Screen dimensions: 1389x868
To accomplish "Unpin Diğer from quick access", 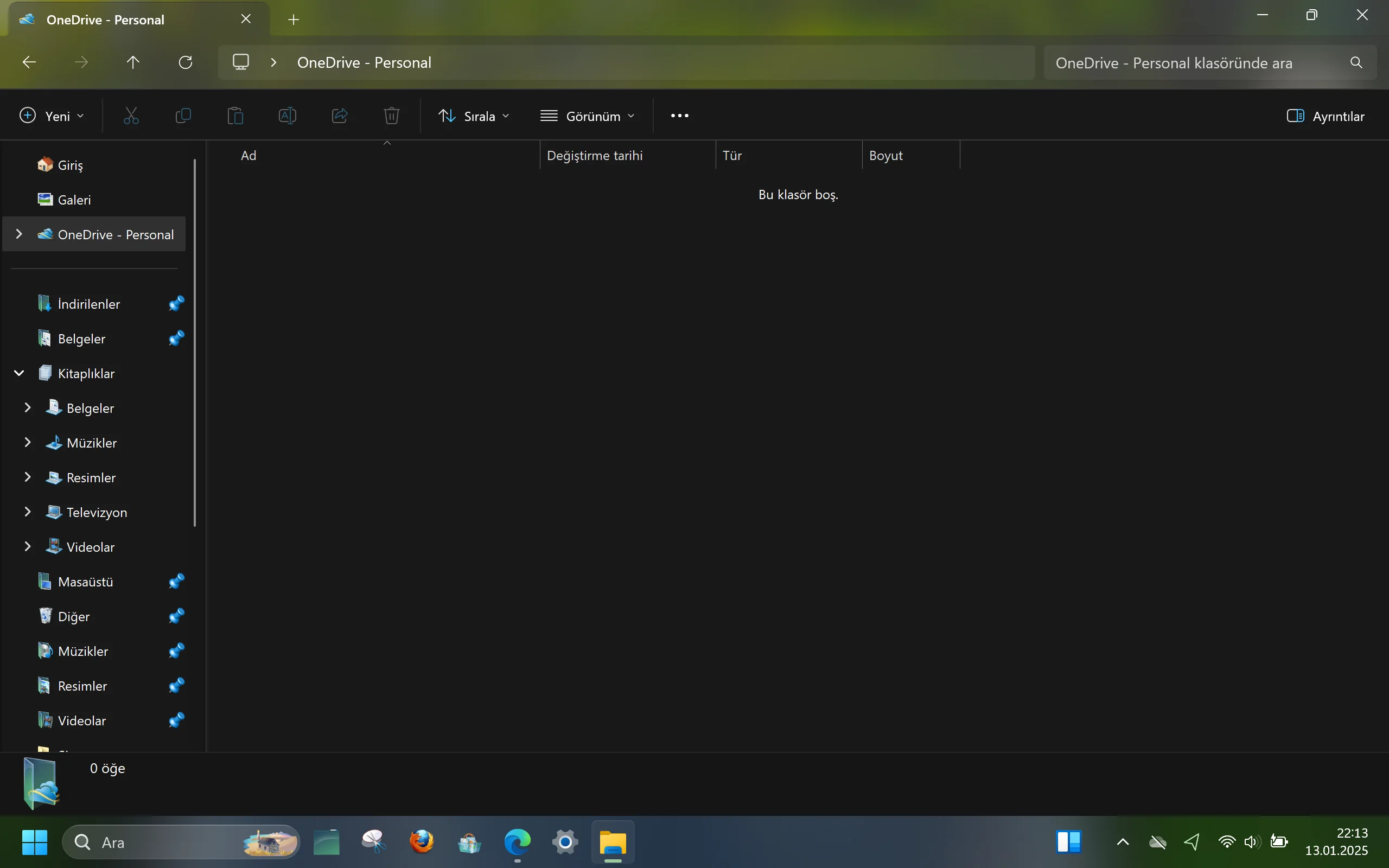I will [x=176, y=616].
